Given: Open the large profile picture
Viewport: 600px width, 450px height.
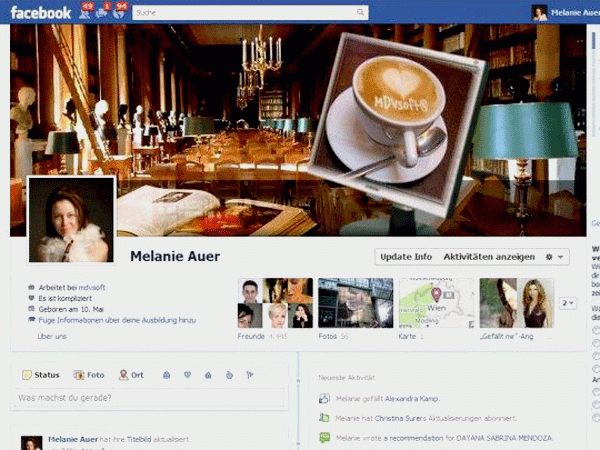Looking at the screenshot, I should click(x=72, y=220).
